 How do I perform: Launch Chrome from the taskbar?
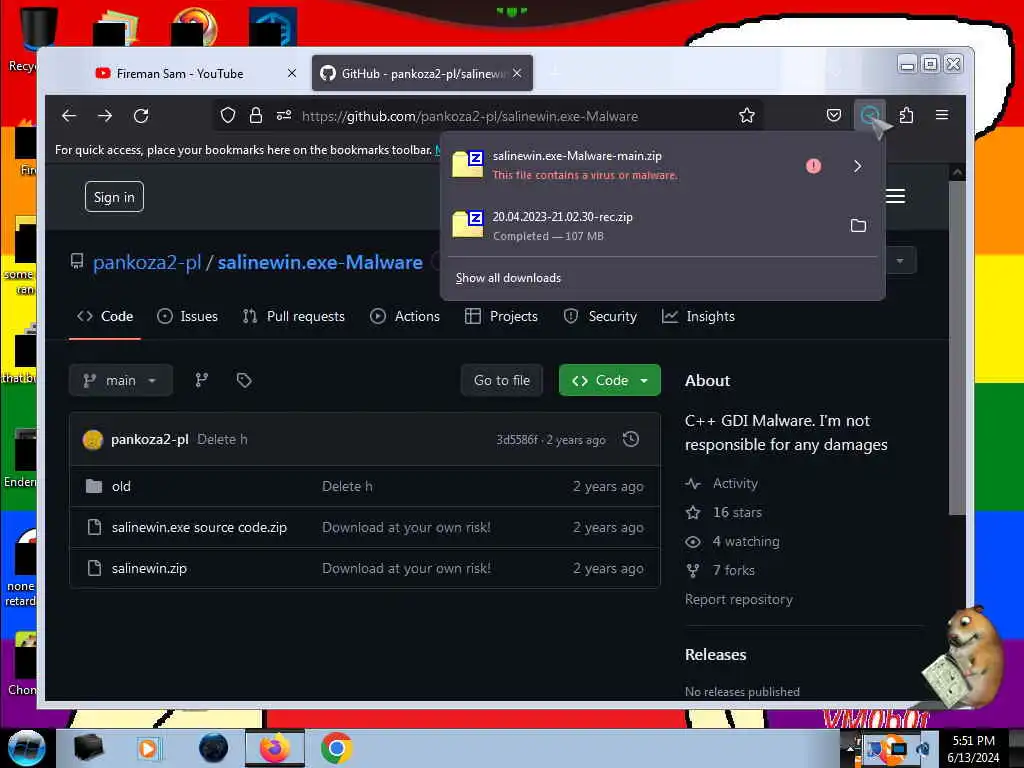pyautogui.click(x=336, y=748)
